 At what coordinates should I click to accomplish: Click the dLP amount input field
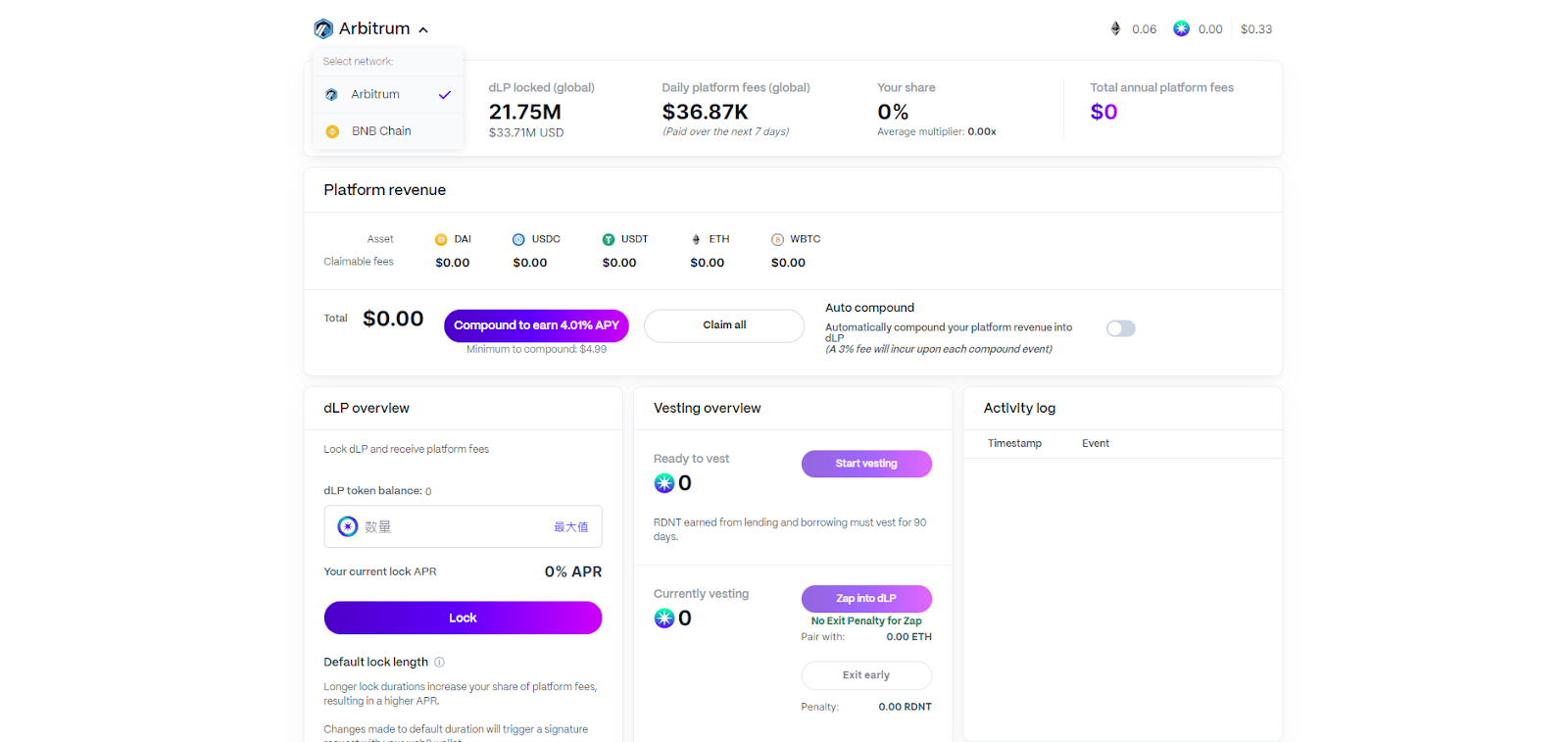pyautogui.click(x=463, y=527)
